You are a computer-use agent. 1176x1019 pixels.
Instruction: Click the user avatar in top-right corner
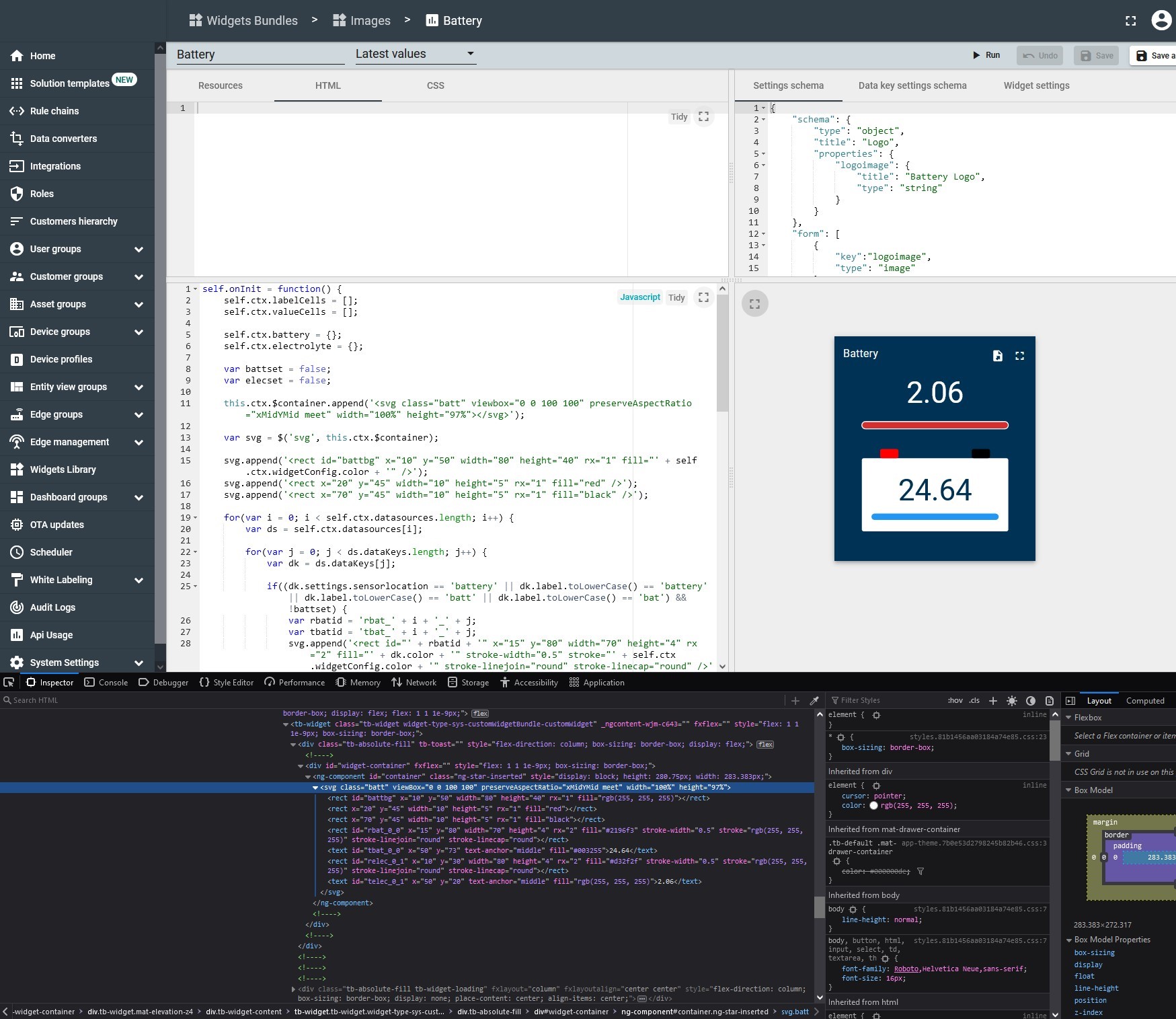tap(1161, 20)
